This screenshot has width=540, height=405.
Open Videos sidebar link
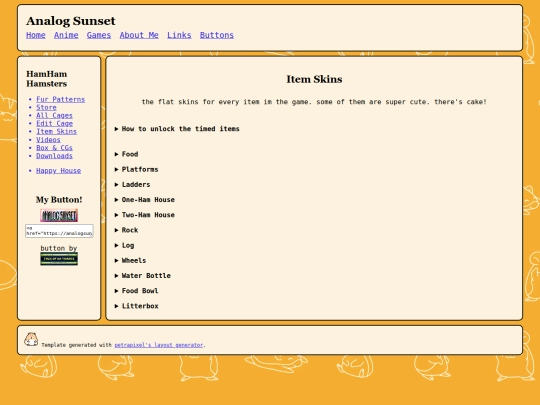48,139
